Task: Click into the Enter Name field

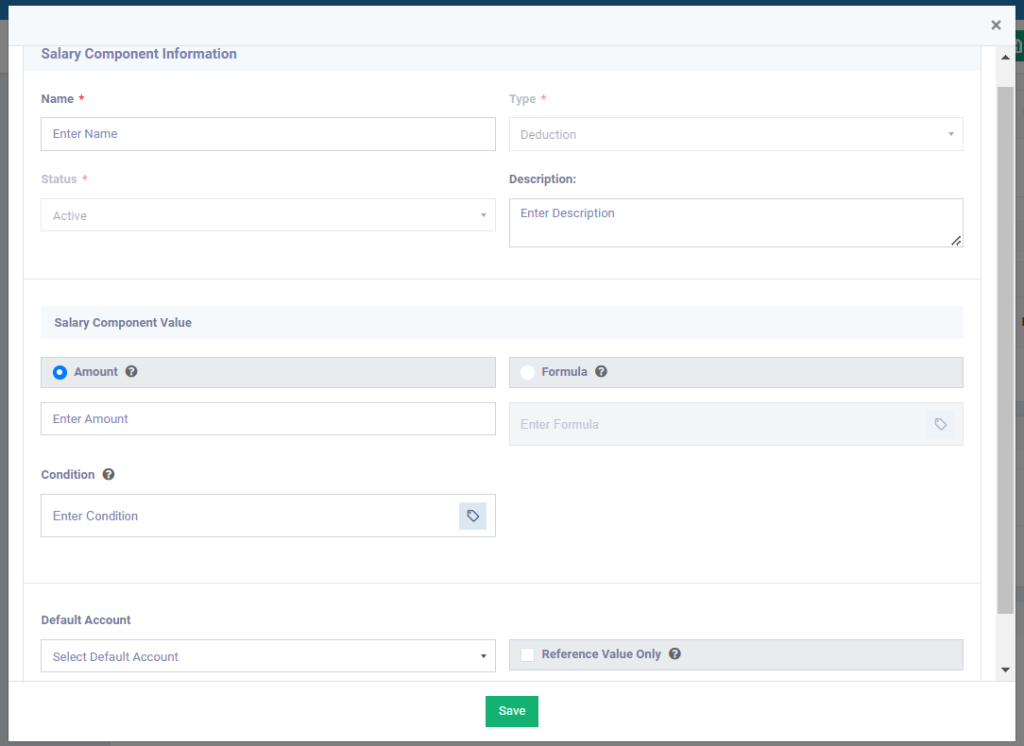Action: click(267, 134)
